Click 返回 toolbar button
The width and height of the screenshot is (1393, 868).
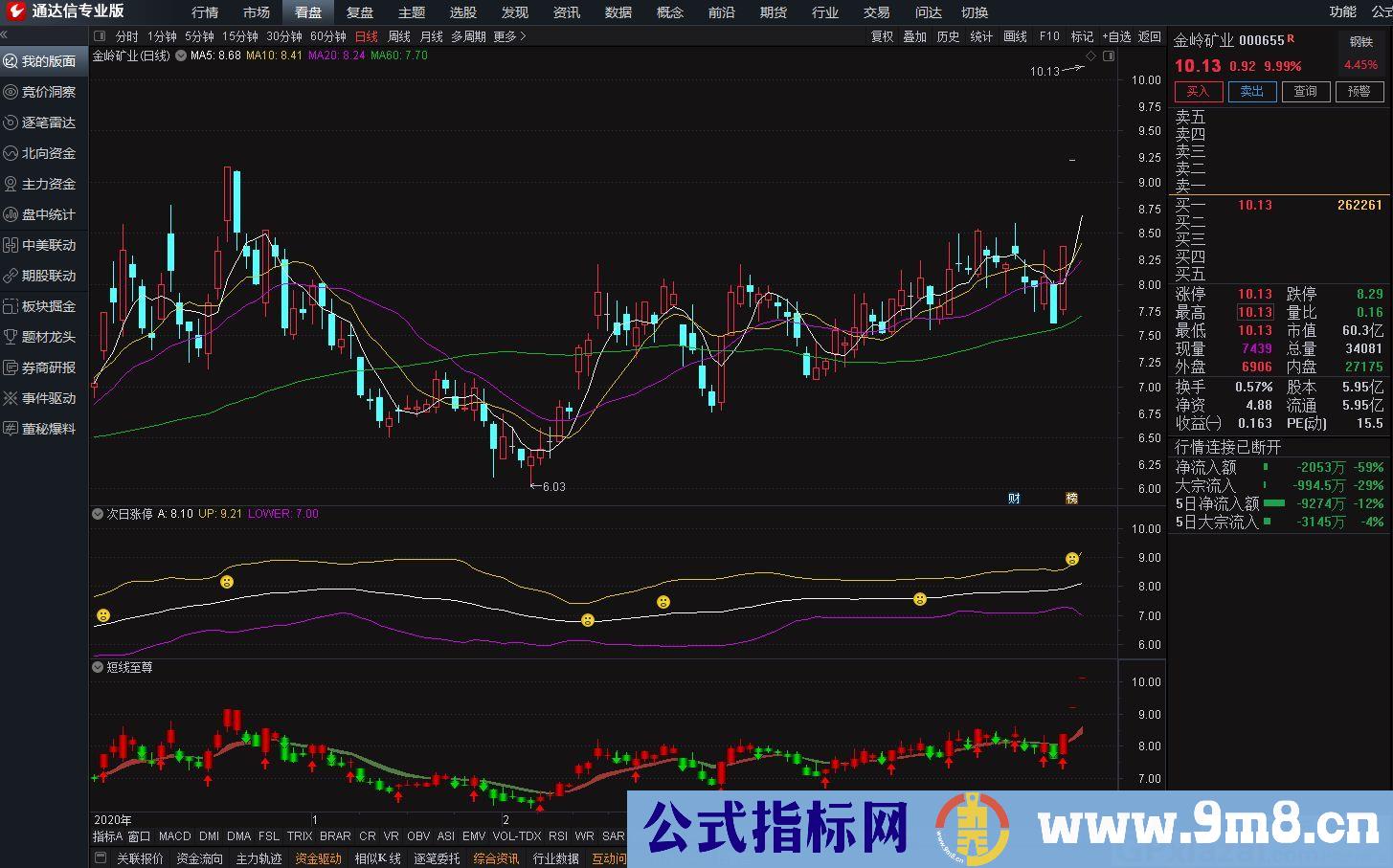pos(1150,36)
